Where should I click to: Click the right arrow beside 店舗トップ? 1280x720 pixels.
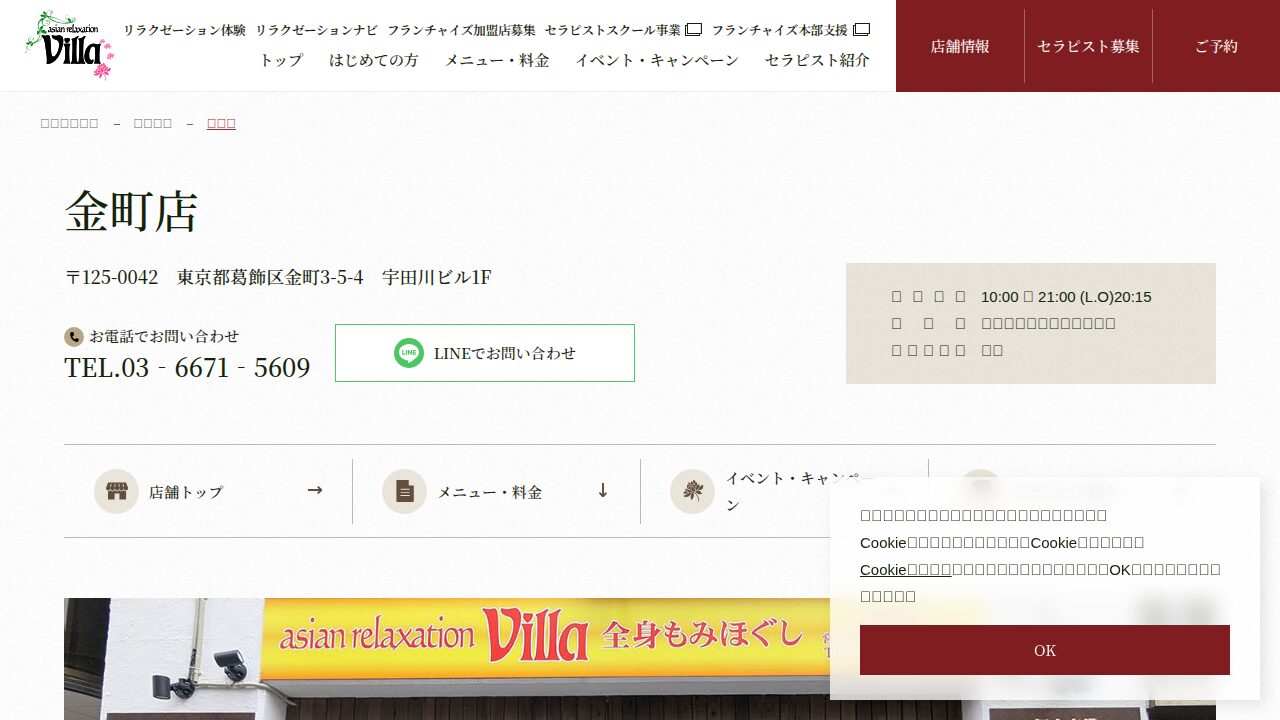pyautogui.click(x=315, y=490)
